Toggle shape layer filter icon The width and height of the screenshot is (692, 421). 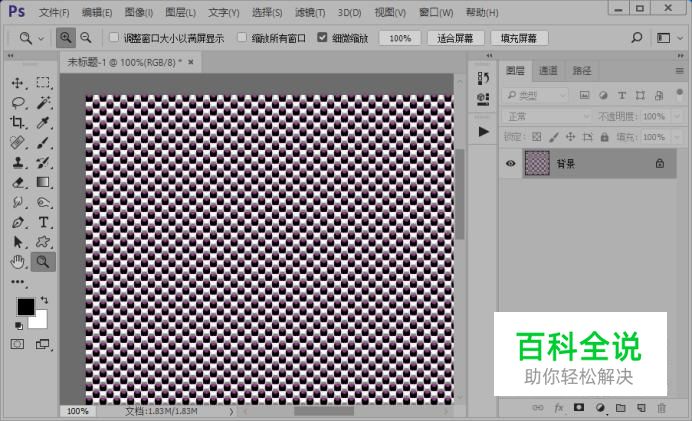pyautogui.click(x=640, y=95)
